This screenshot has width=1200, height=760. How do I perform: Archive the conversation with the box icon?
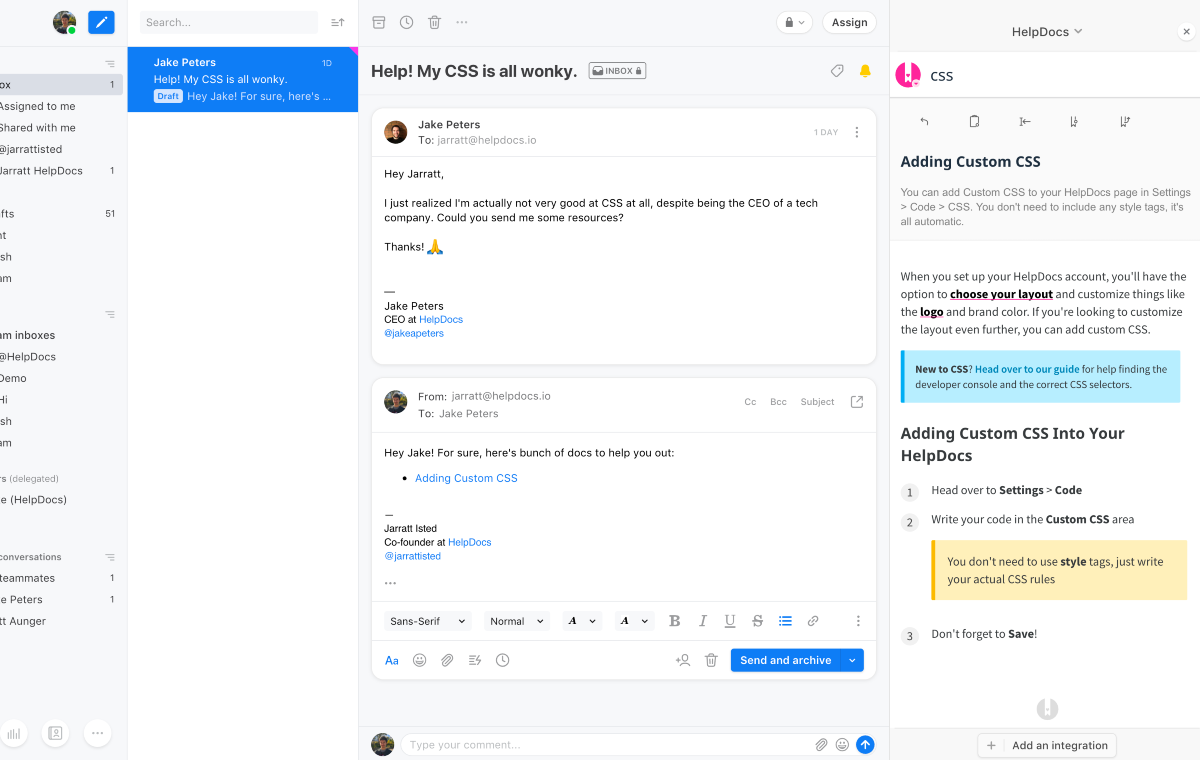click(x=378, y=22)
